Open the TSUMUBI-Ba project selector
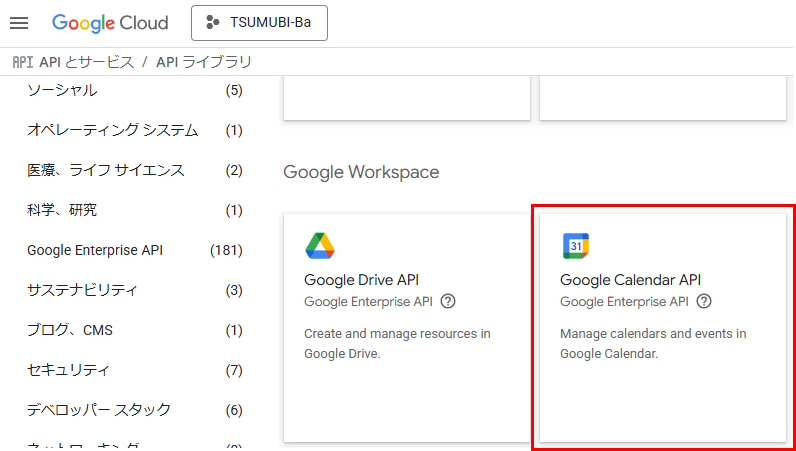This screenshot has width=796, height=451. click(x=259, y=23)
